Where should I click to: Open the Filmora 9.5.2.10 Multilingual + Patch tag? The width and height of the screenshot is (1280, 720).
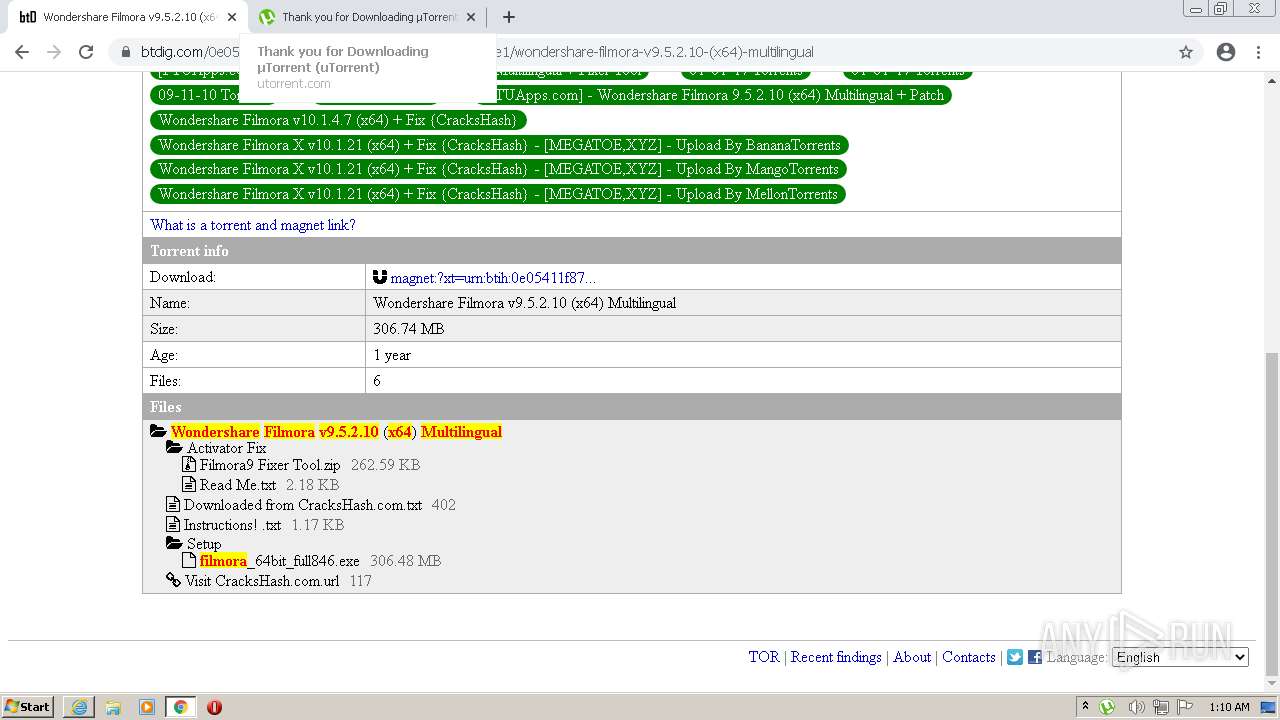coord(714,95)
